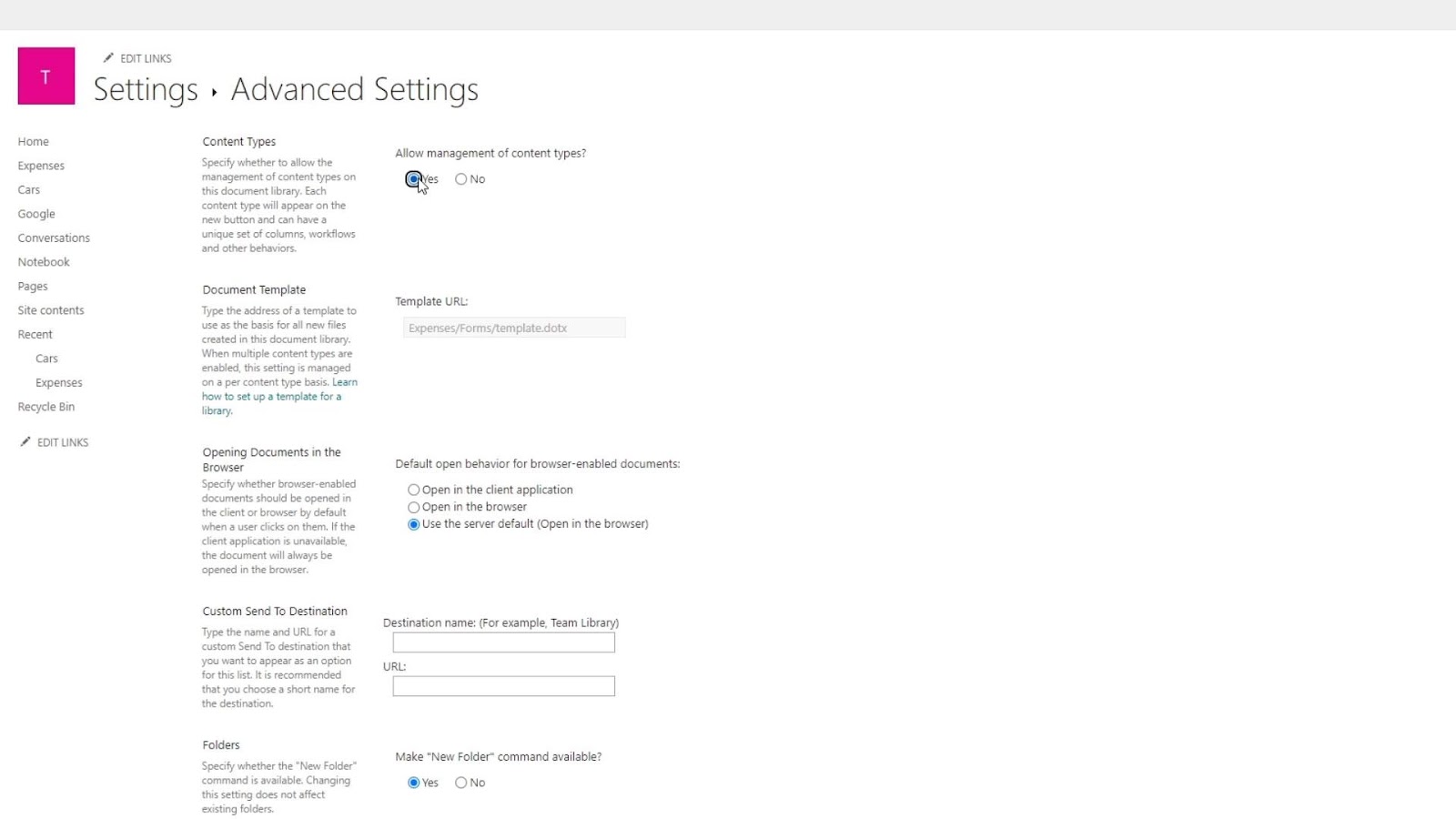Open Cars under Recent

[46, 359]
